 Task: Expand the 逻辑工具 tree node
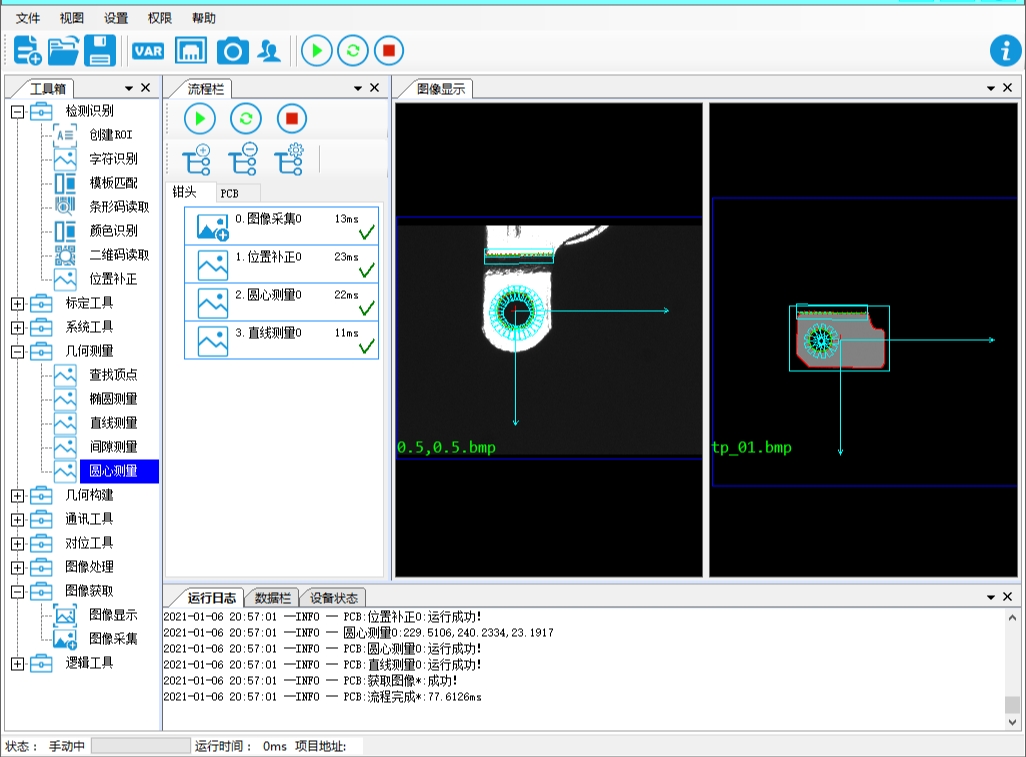18,664
